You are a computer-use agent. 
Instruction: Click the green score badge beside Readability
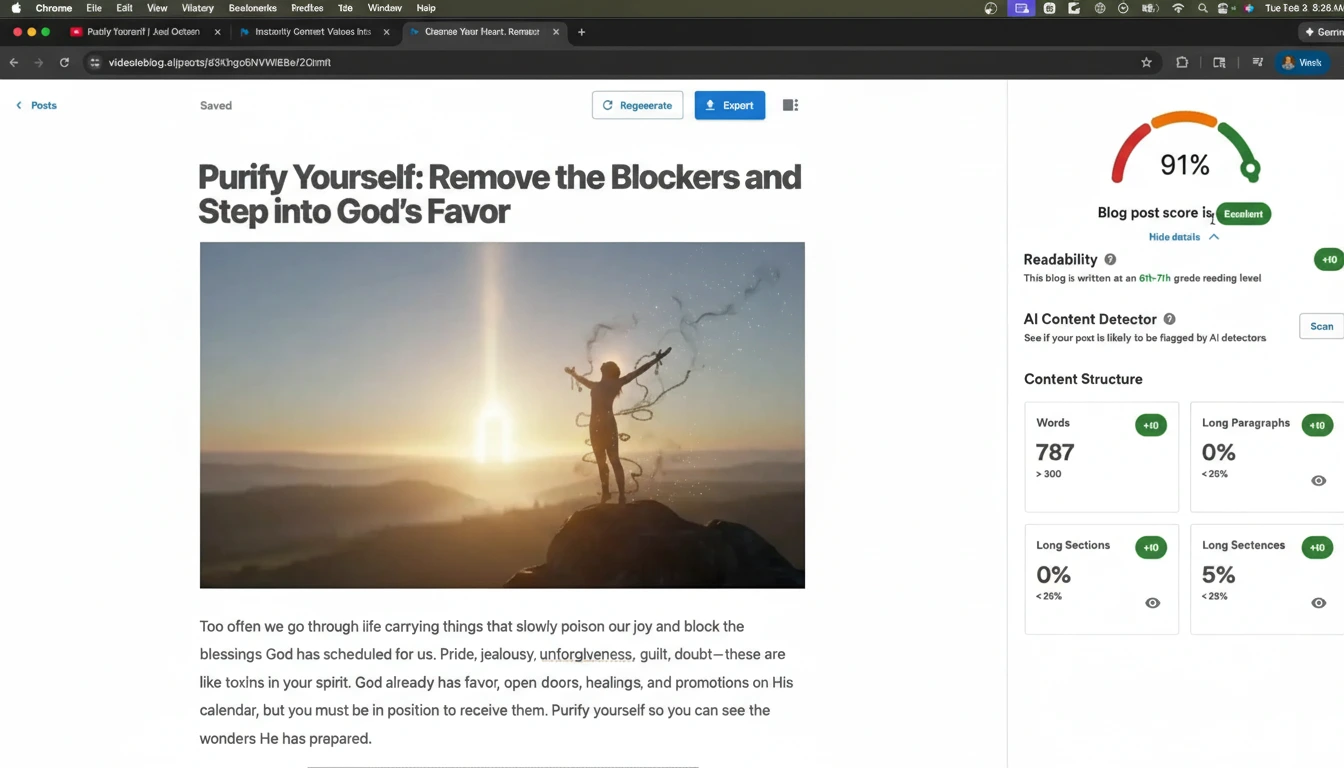pos(1329,260)
